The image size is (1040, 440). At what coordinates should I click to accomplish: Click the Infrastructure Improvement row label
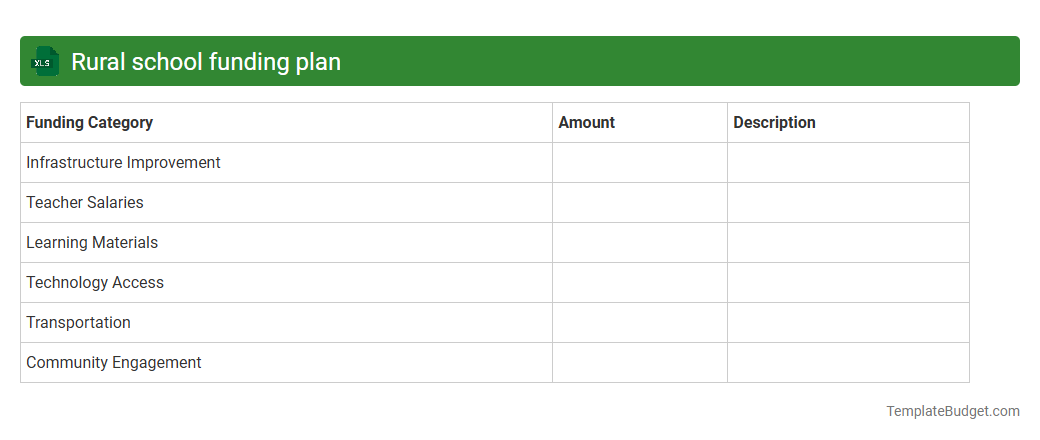pyautogui.click(x=123, y=163)
